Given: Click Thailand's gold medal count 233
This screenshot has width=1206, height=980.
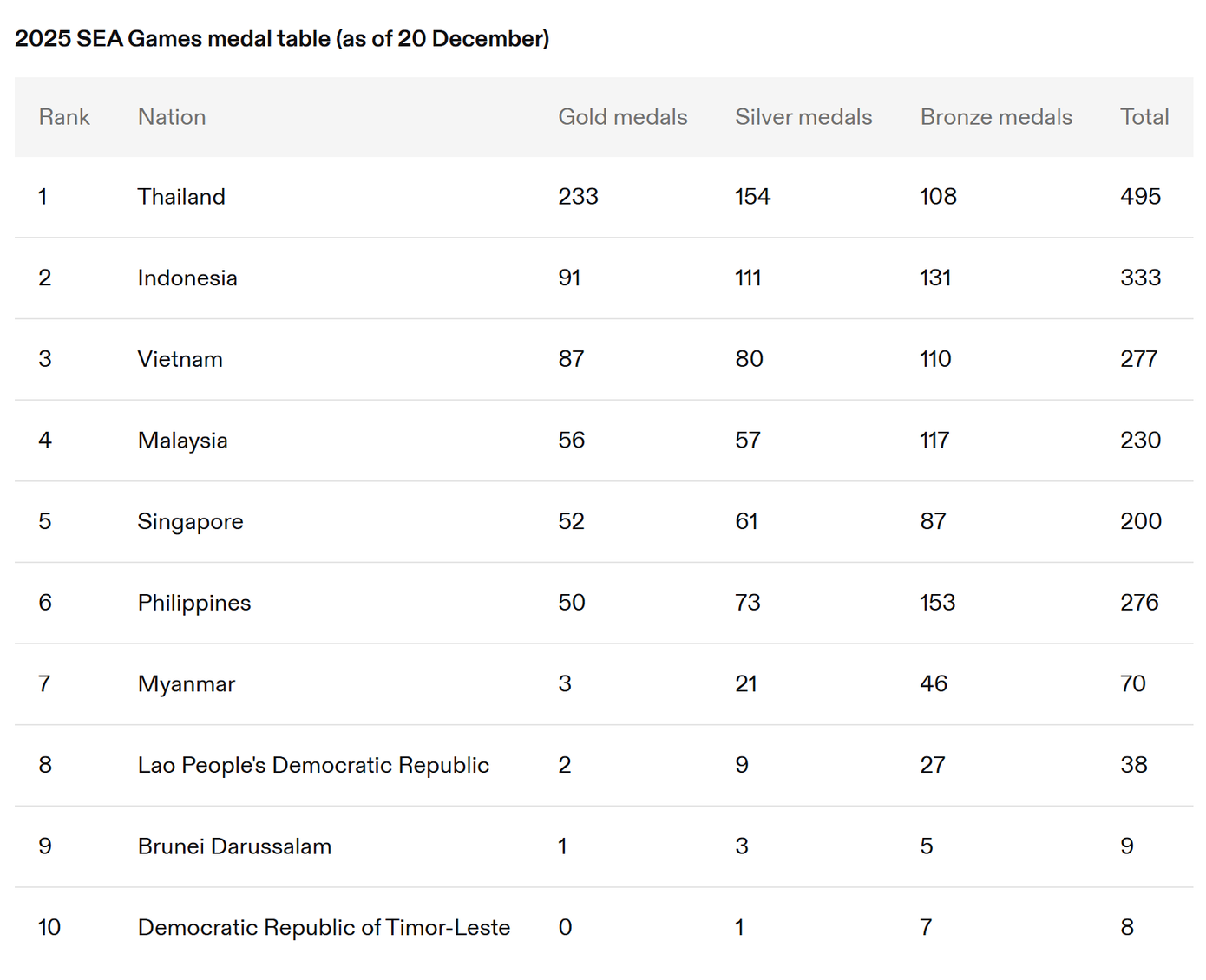Looking at the screenshot, I should click(578, 197).
